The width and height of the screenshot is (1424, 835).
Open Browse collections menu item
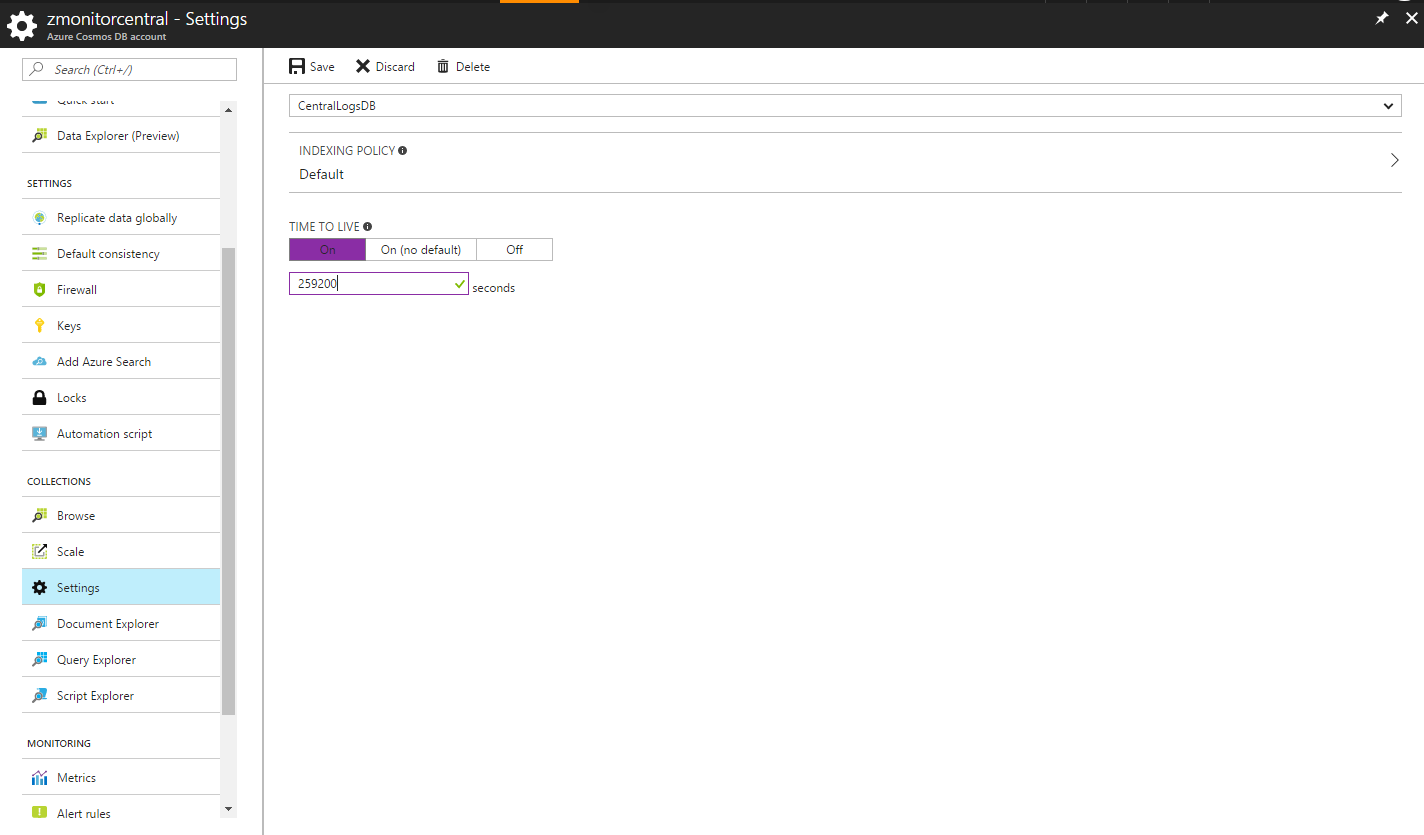pyautogui.click(x=121, y=516)
